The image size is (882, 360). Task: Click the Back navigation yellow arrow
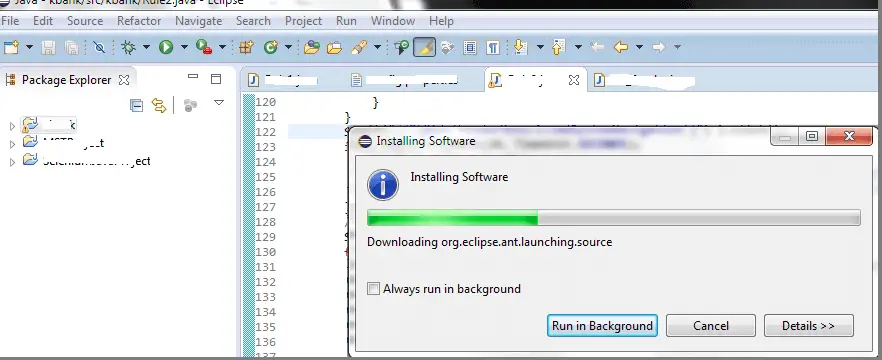coord(621,47)
